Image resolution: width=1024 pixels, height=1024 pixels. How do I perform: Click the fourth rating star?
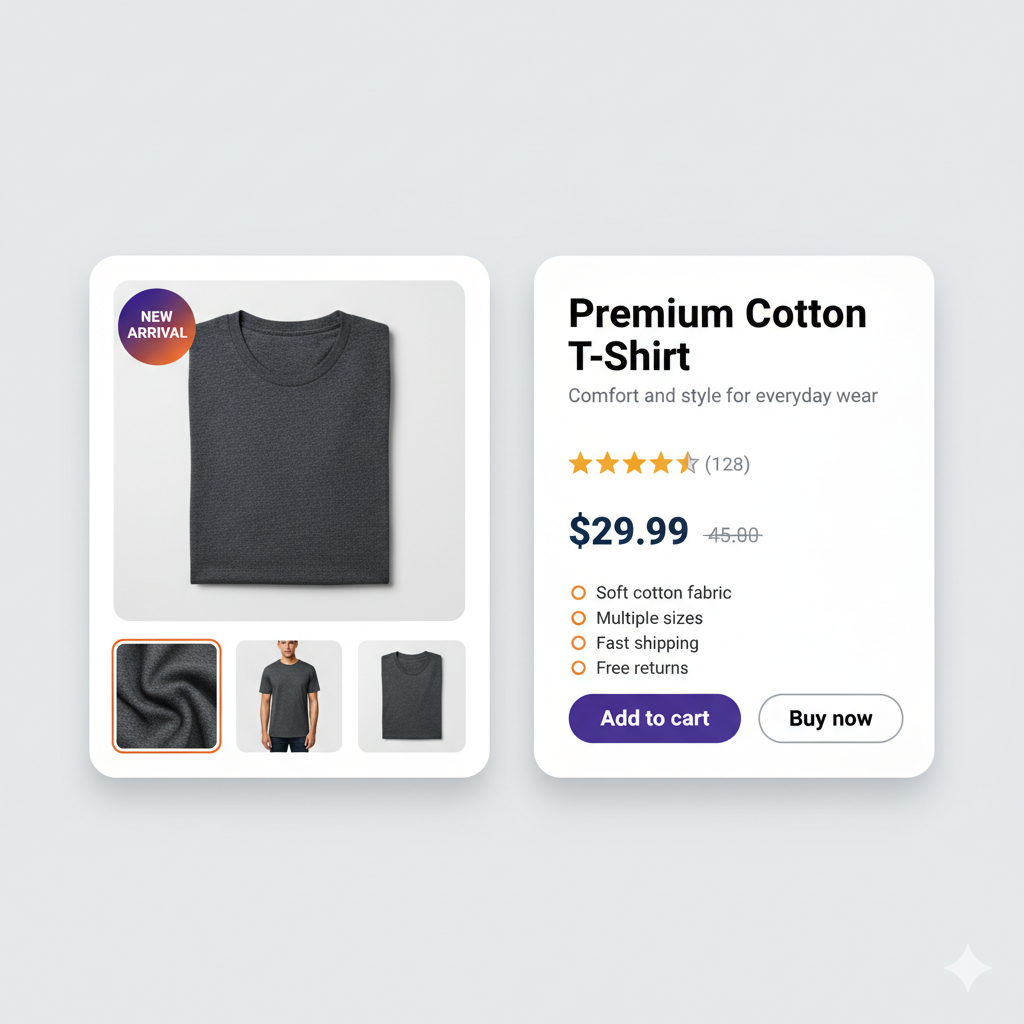[x=661, y=463]
